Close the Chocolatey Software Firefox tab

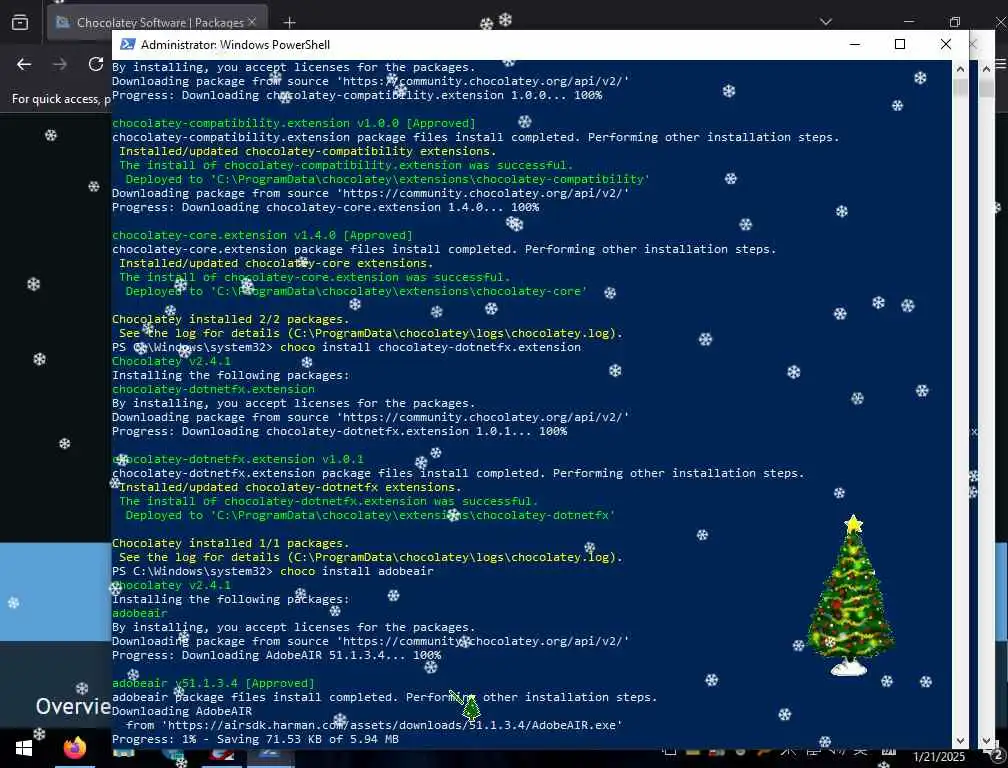pyautogui.click(x=252, y=22)
